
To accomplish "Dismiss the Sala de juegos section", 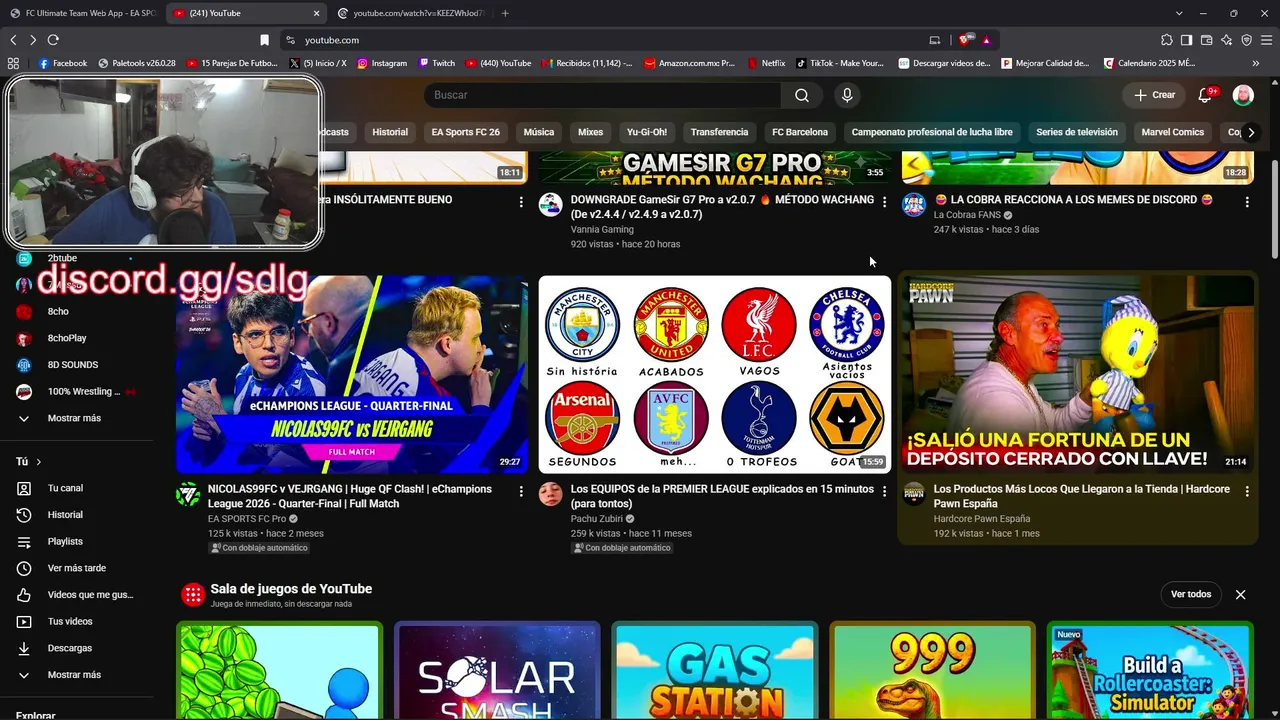I will [x=1240, y=594].
